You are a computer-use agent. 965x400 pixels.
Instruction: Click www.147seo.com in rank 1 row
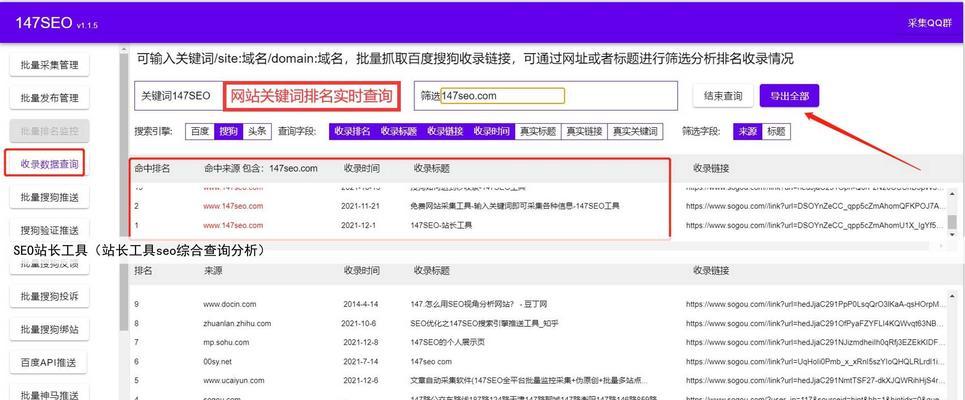pos(233,225)
